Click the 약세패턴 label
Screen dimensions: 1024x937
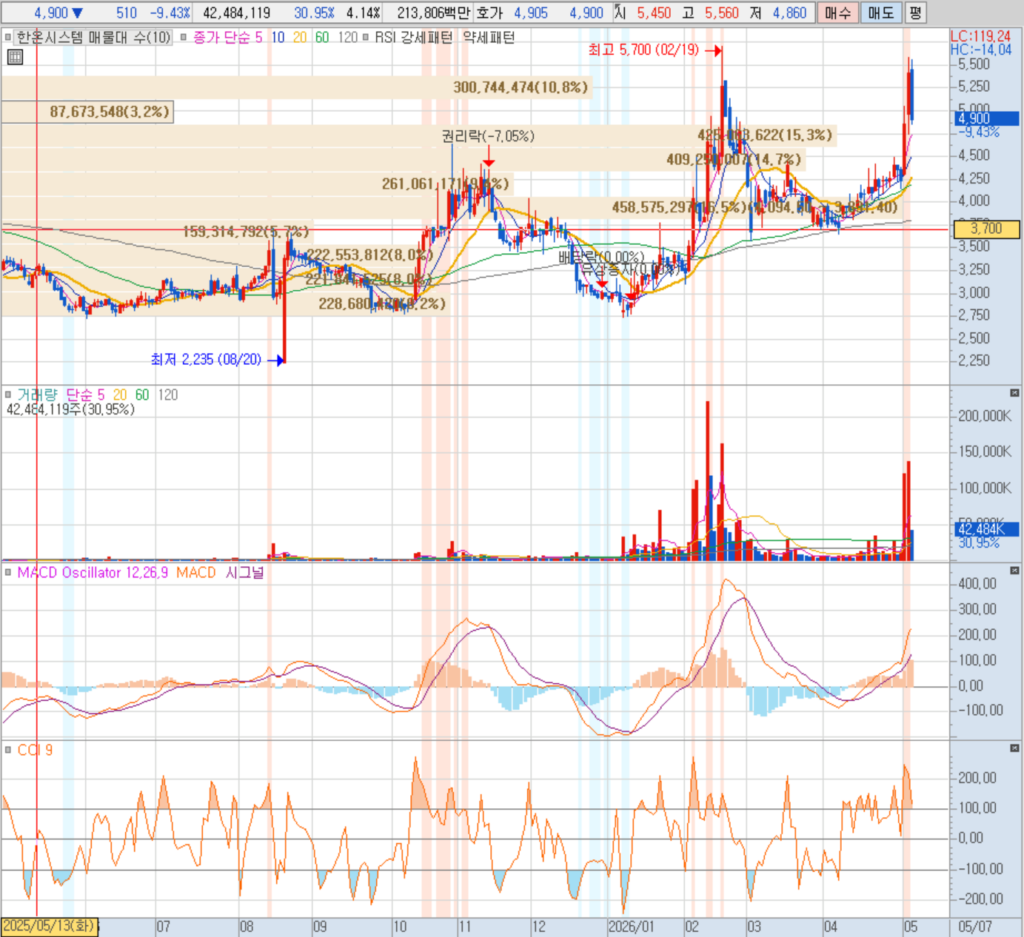coord(489,38)
